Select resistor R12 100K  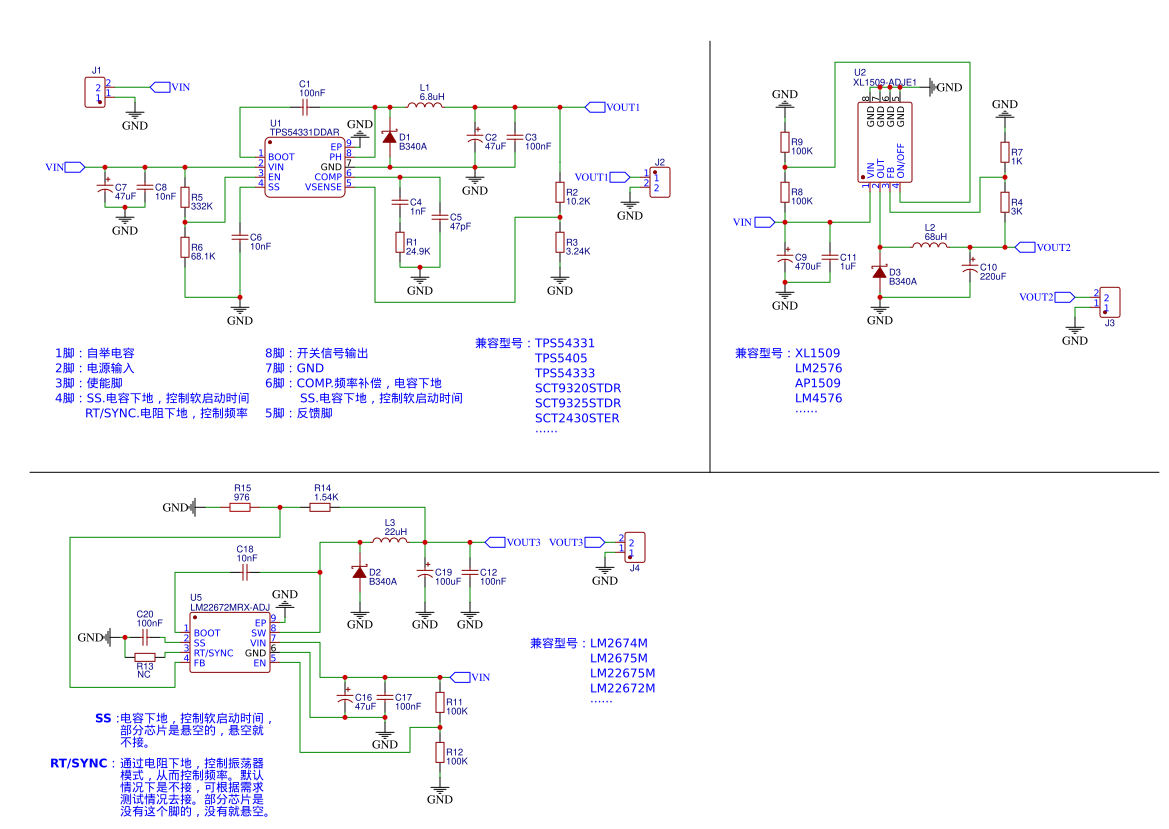(x=440, y=752)
